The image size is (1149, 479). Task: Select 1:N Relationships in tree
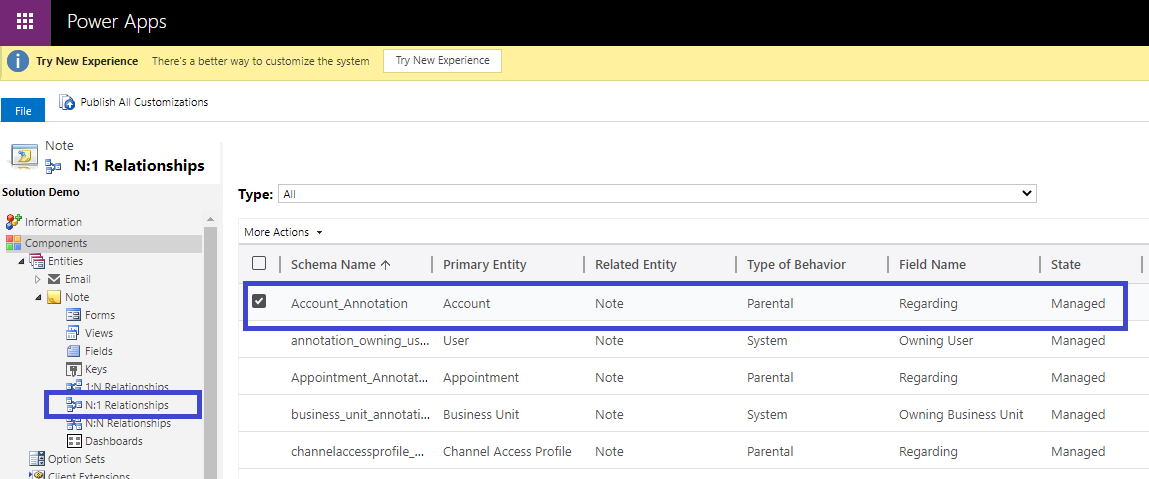127,386
